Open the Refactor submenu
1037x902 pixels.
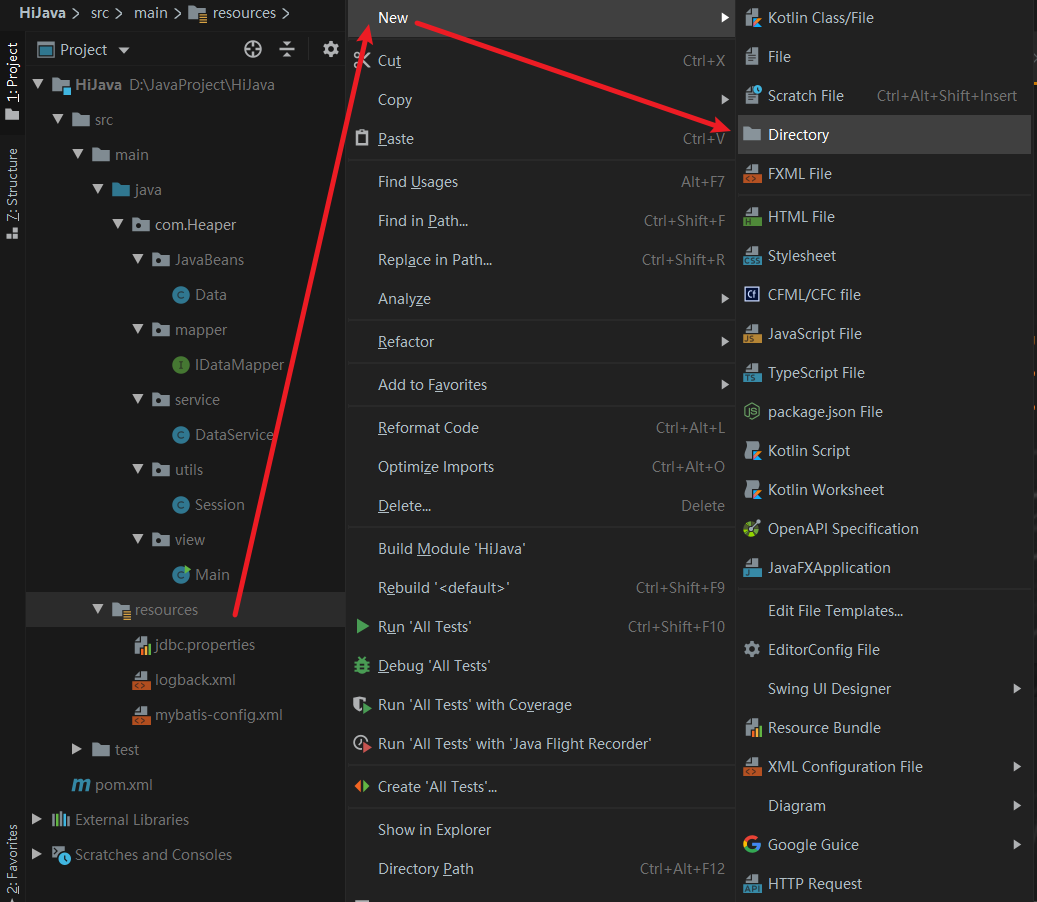pos(541,342)
